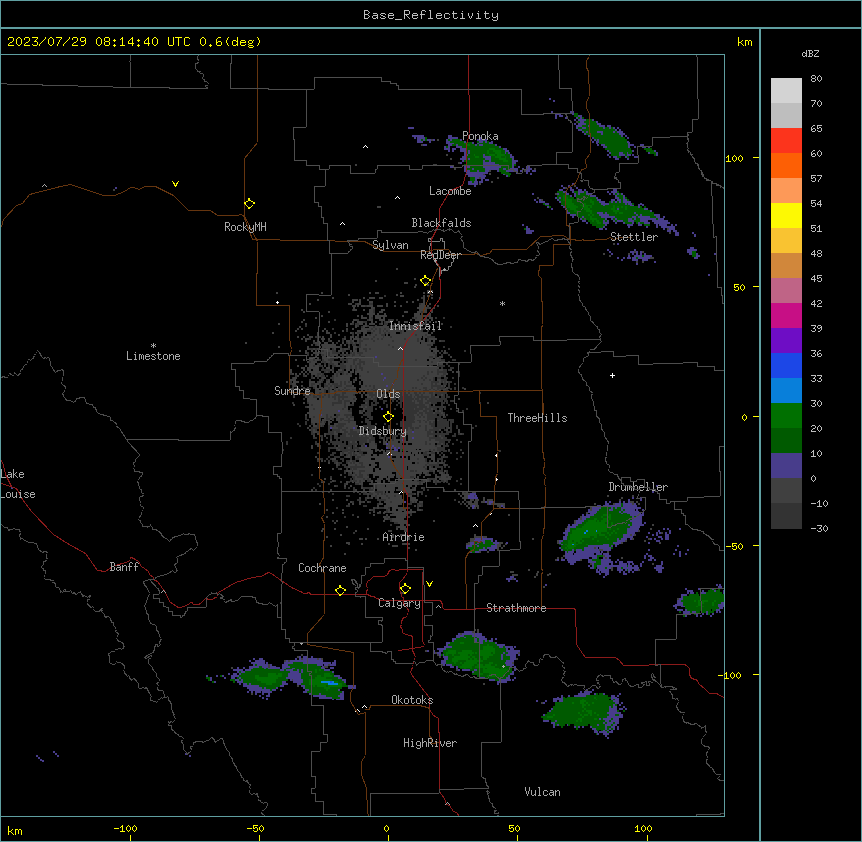Select the Didsbury label
This screenshot has width=862, height=842.
(x=383, y=431)
